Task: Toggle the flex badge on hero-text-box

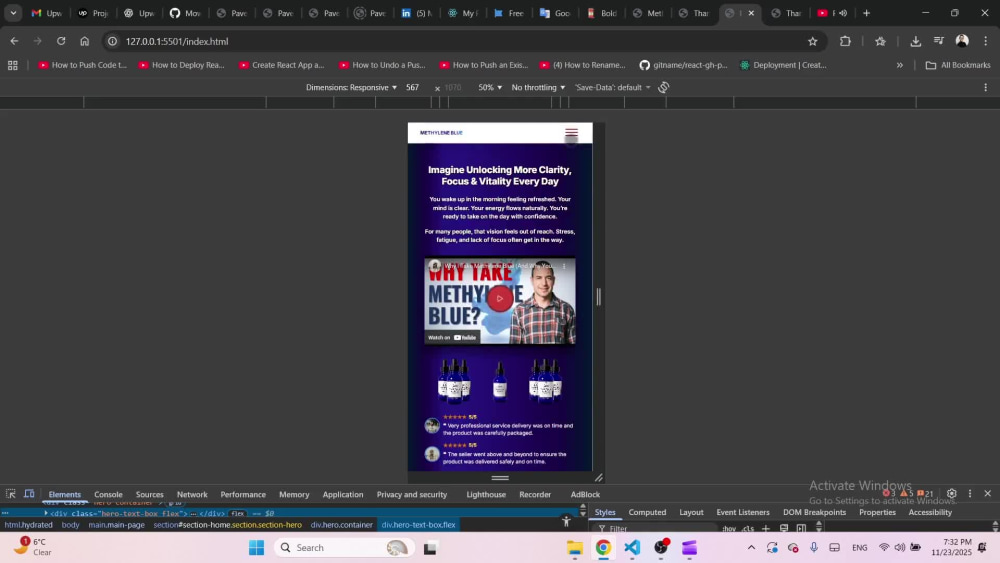Action: coord(238,513)
